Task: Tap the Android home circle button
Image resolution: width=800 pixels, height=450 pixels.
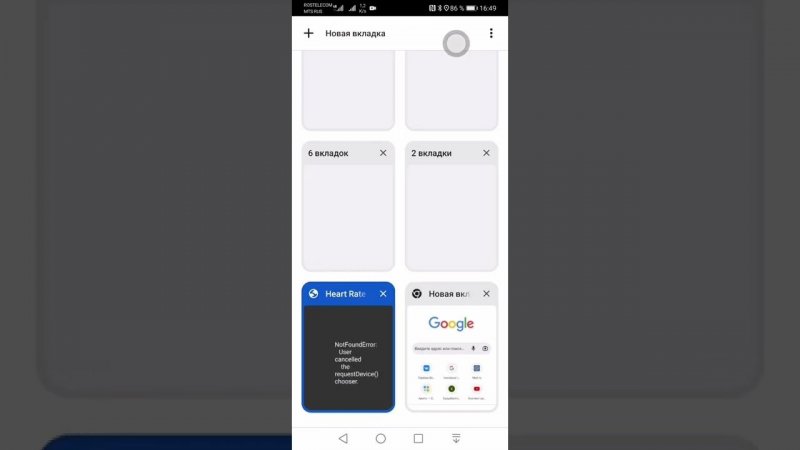Action: (381, 438)
